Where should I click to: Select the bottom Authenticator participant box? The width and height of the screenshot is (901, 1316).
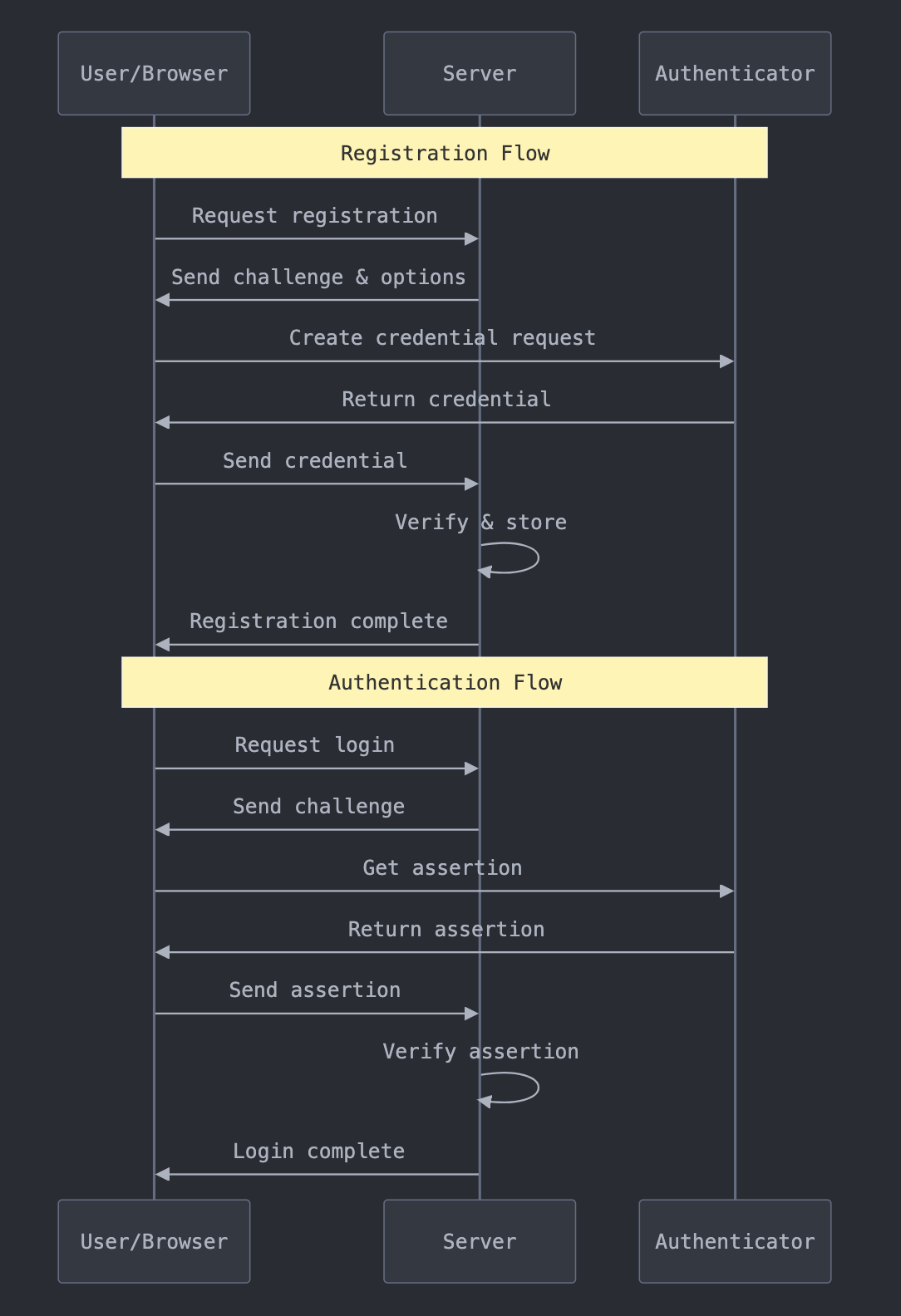point(734,1241)
